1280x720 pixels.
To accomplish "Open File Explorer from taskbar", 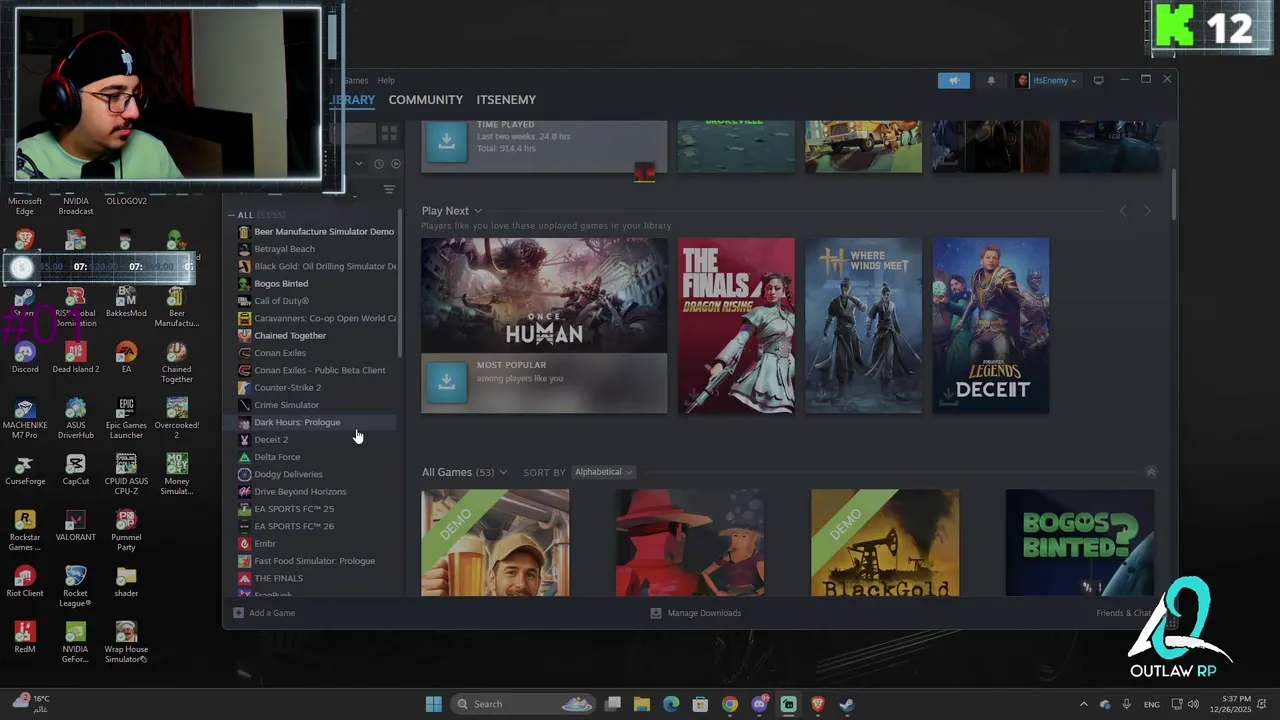I will 642,704.
